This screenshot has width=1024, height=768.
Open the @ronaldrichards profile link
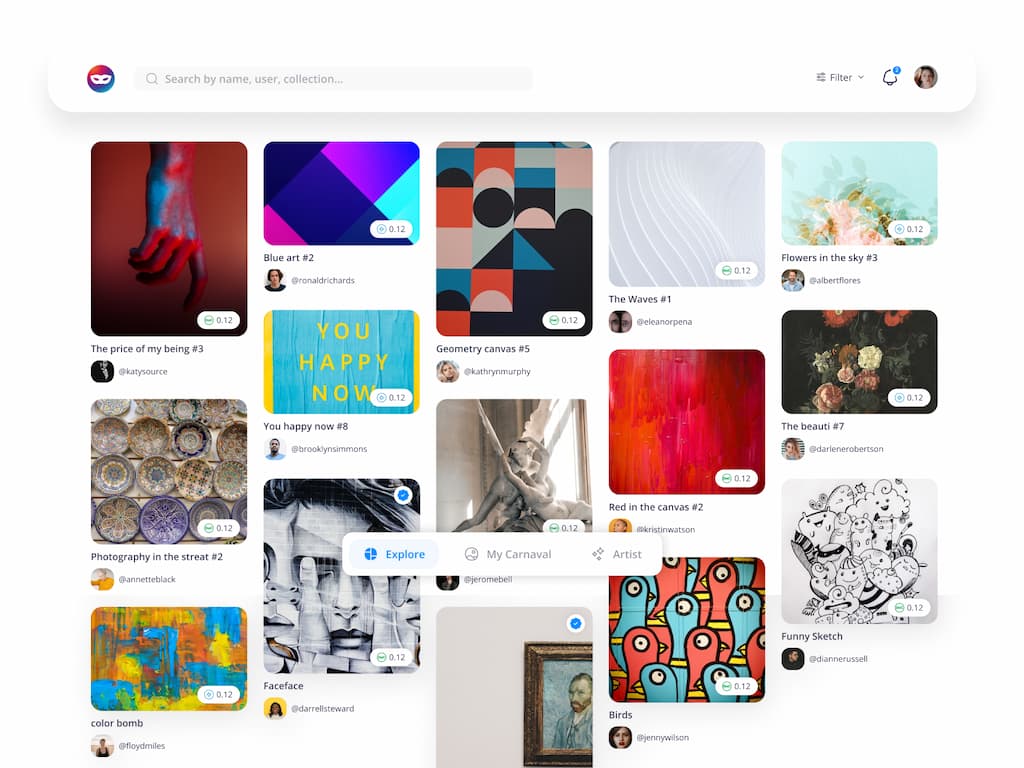322,281
